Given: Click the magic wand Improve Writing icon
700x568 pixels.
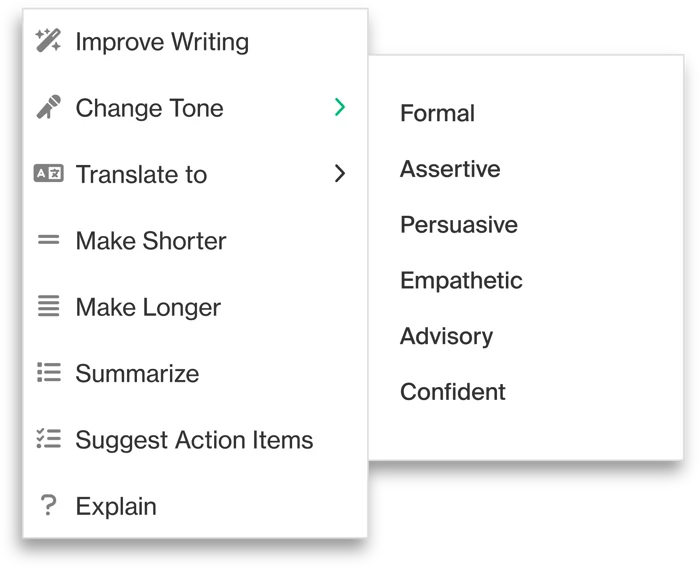Looking at the screenshot, I should [x=48, y=41].
